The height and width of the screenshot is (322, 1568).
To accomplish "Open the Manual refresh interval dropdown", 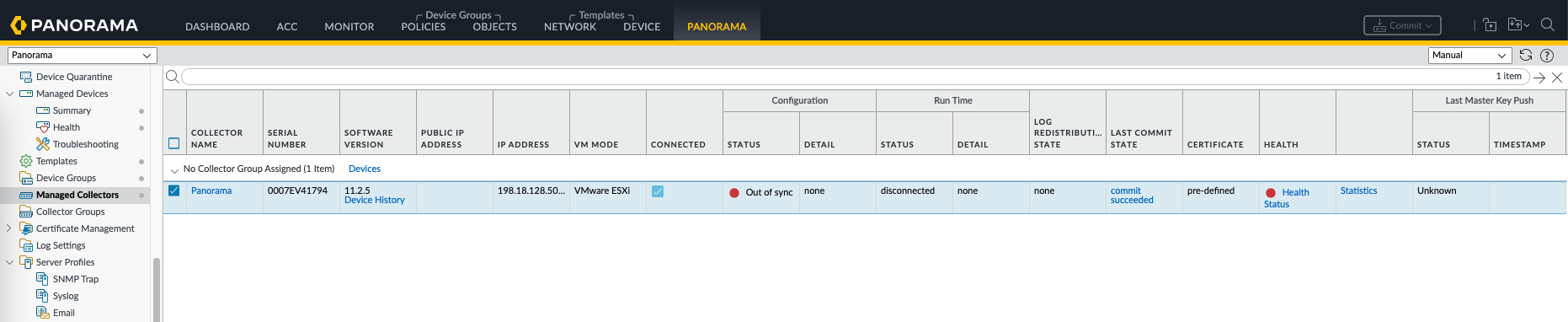I will [1470, 55].
